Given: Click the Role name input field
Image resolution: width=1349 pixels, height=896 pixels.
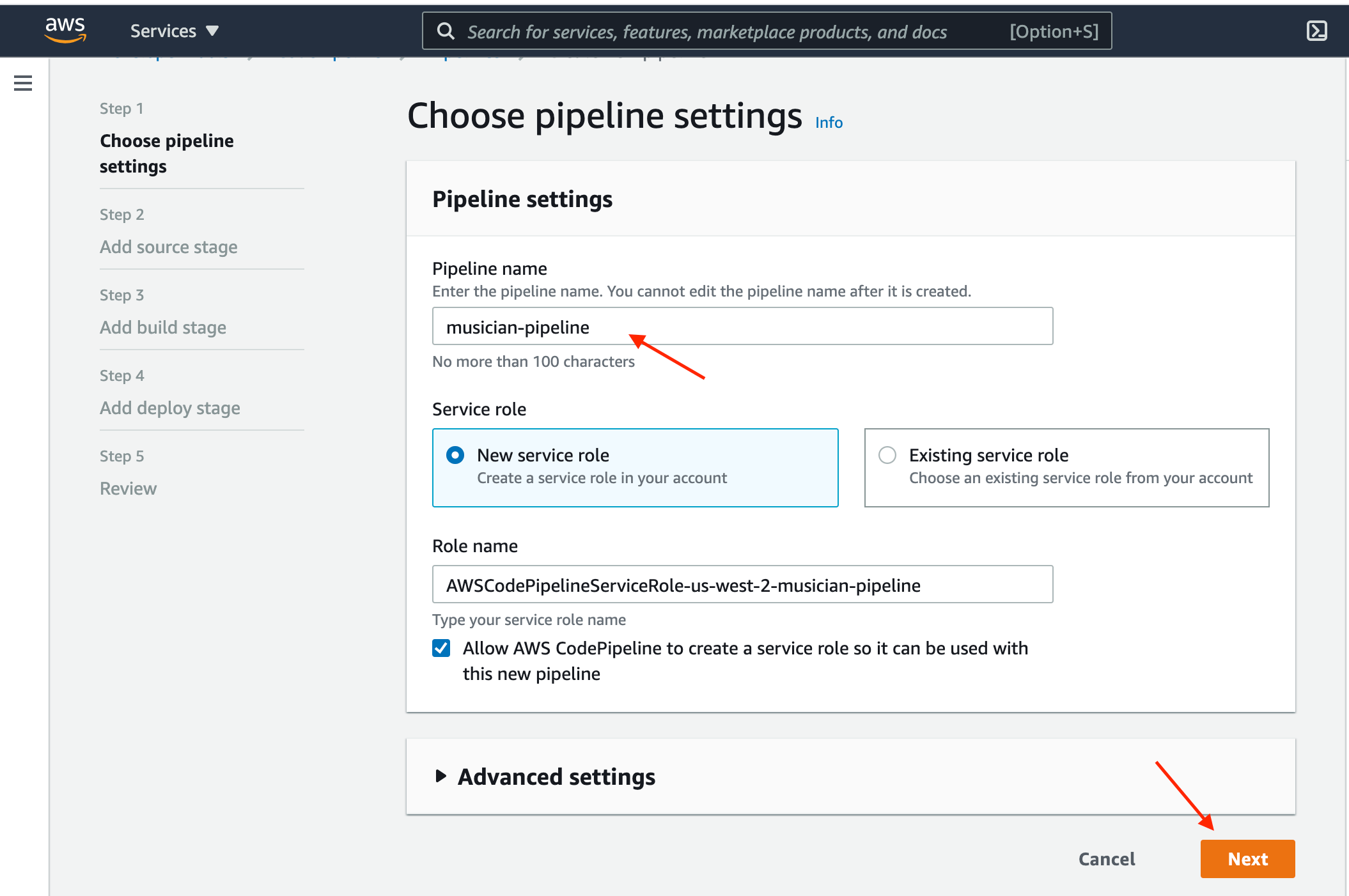Looking at the screenshot, I should [x=742, y=584].
